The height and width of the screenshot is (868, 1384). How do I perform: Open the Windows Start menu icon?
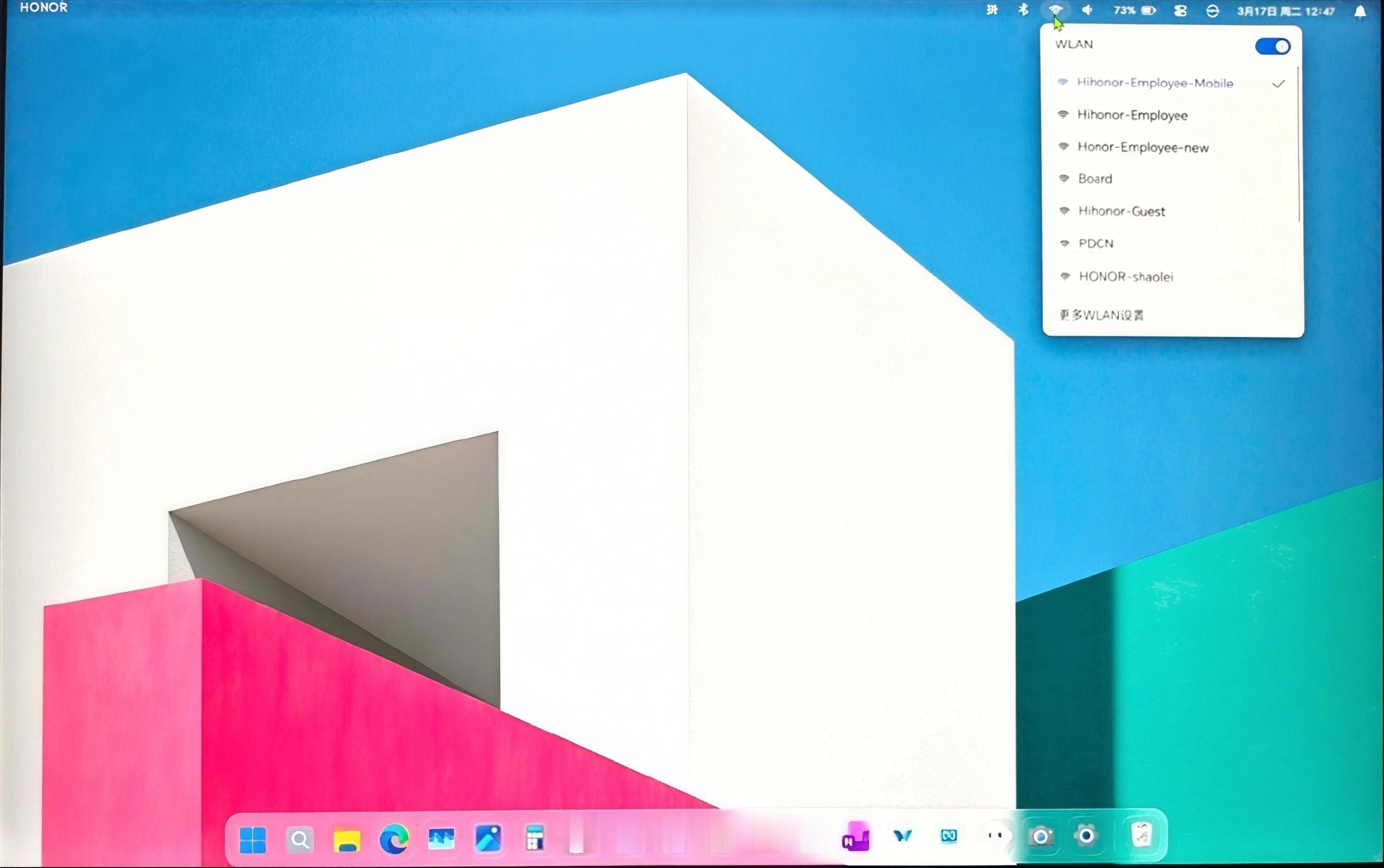pyautogui.click(x=252, y=839)
